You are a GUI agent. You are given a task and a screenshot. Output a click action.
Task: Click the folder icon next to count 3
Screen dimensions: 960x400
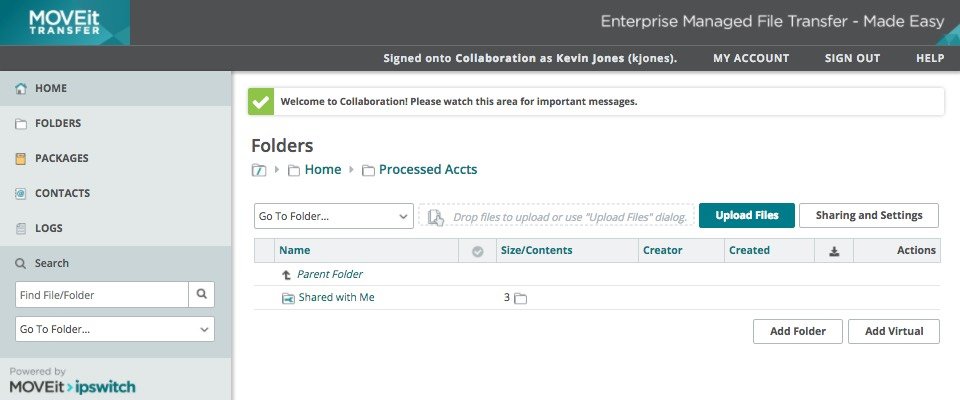coord(520,298)
